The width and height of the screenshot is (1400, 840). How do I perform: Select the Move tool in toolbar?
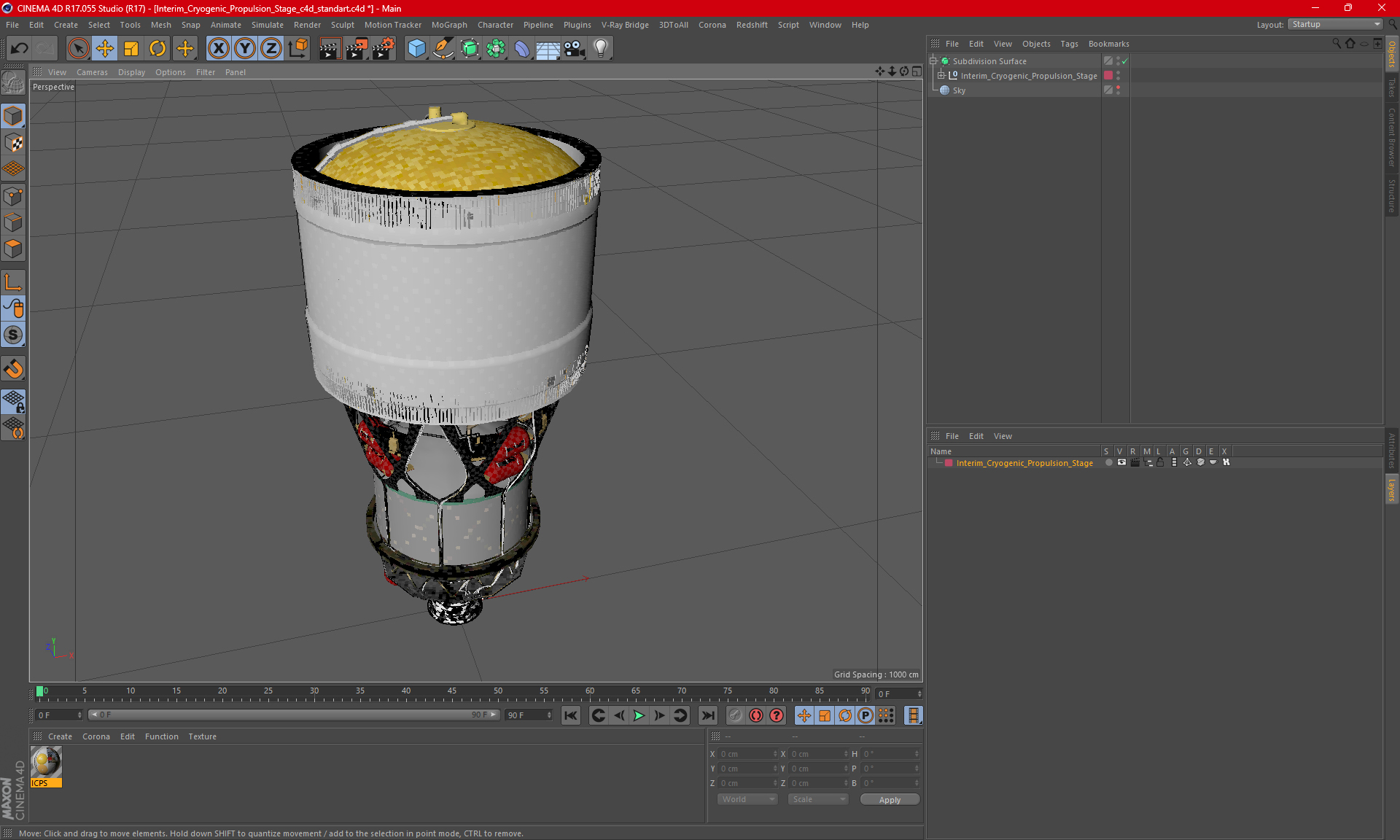[105, 48]
